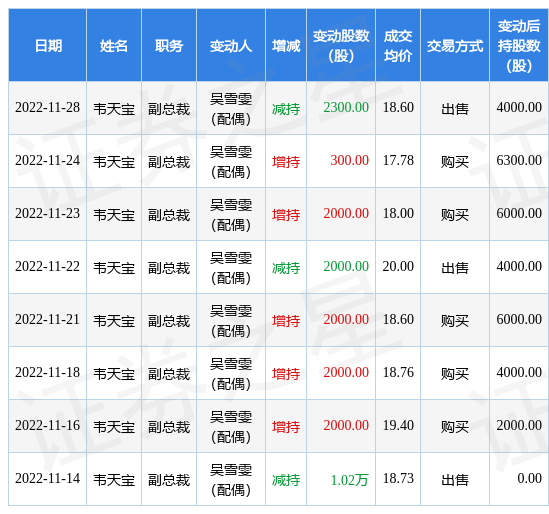
Task: Click the holdings value 0.00
Action: tap(529, 478)
